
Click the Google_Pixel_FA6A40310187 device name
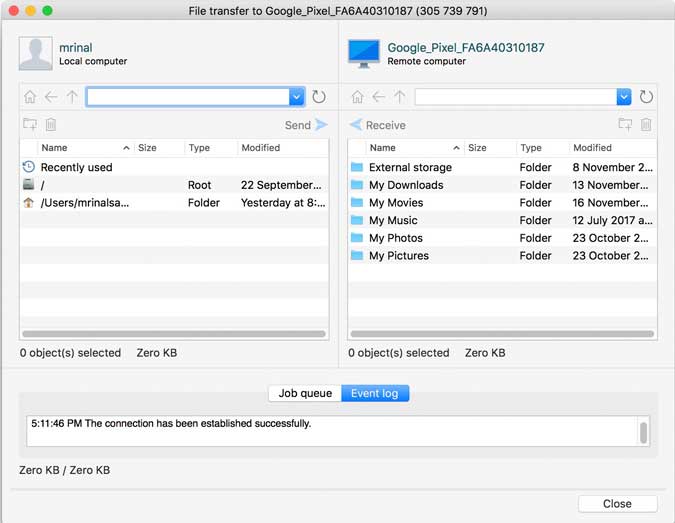(466, 47)
